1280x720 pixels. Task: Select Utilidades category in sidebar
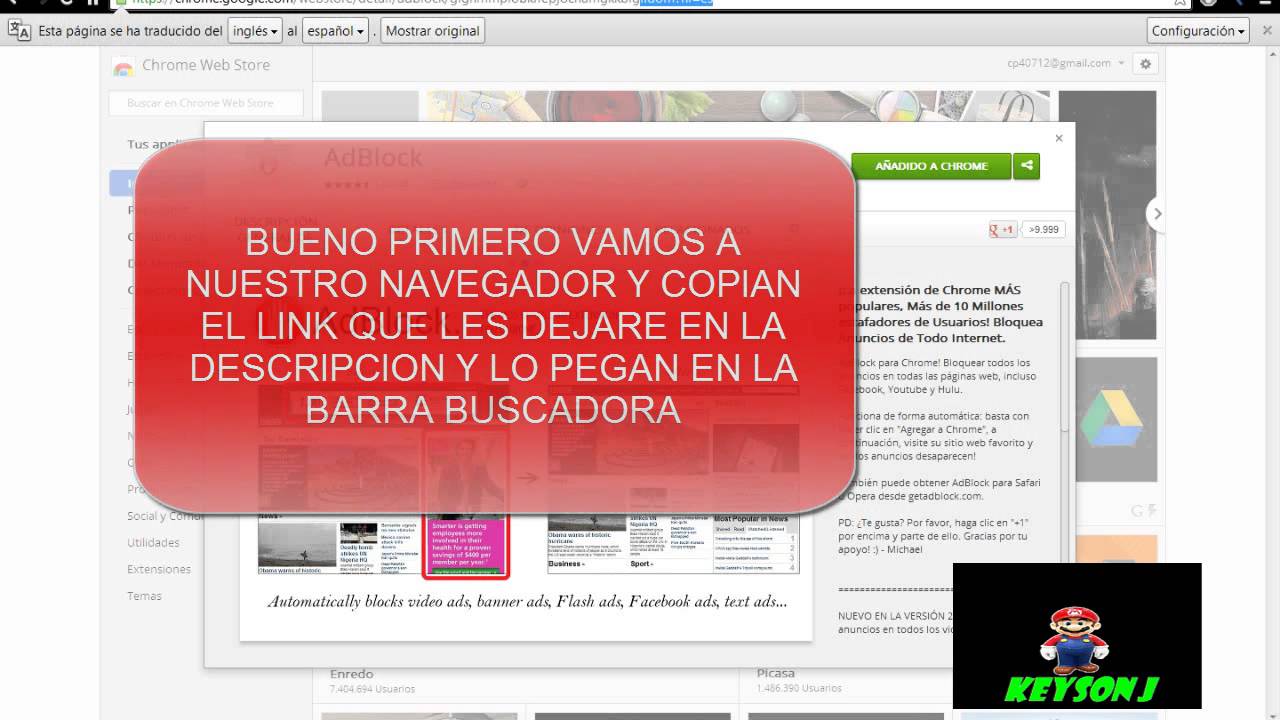tap(153, 543)
